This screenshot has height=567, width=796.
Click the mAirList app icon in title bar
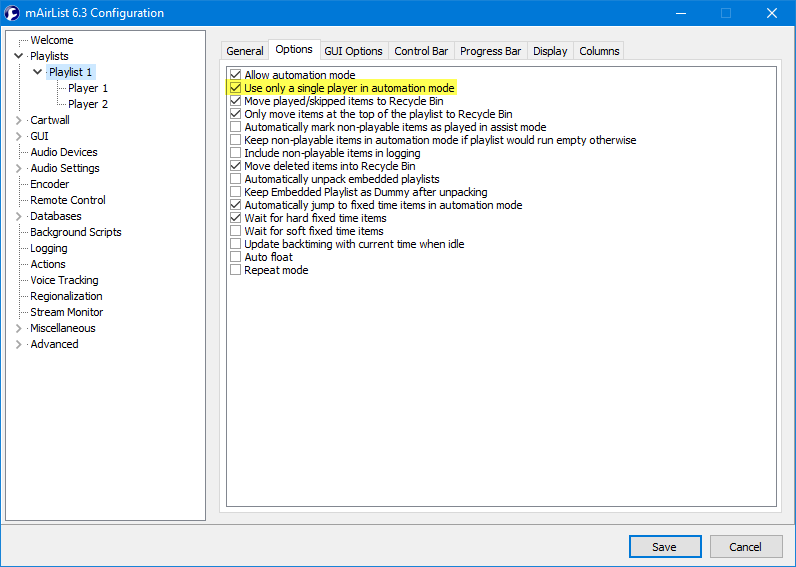(x=12, y=13)
